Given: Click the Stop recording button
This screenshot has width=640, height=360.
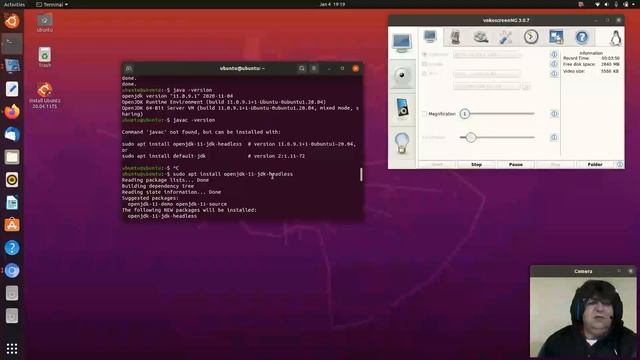Looking at the screenshot, I should (x=476, y=164).
